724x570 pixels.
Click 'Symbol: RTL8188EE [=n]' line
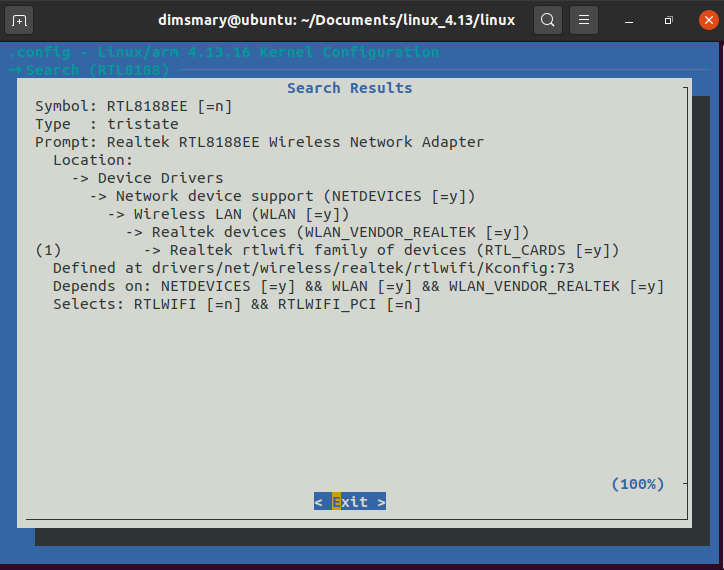[x=133, y=106]
